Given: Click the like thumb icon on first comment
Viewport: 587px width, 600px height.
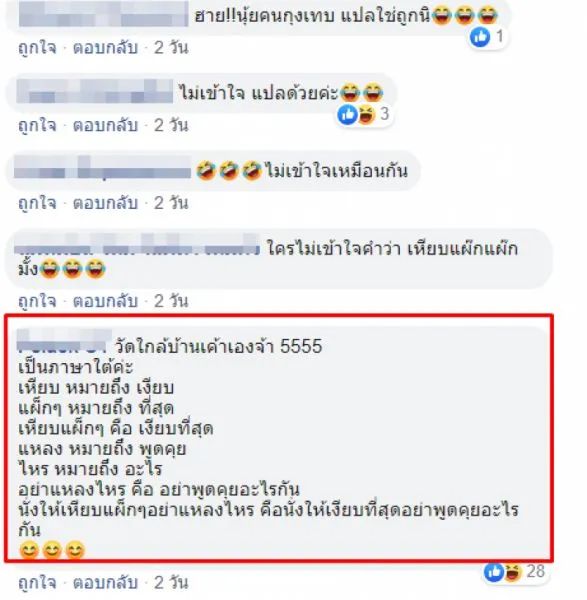Looking at the screenshot, I should [x=480, y=37].
